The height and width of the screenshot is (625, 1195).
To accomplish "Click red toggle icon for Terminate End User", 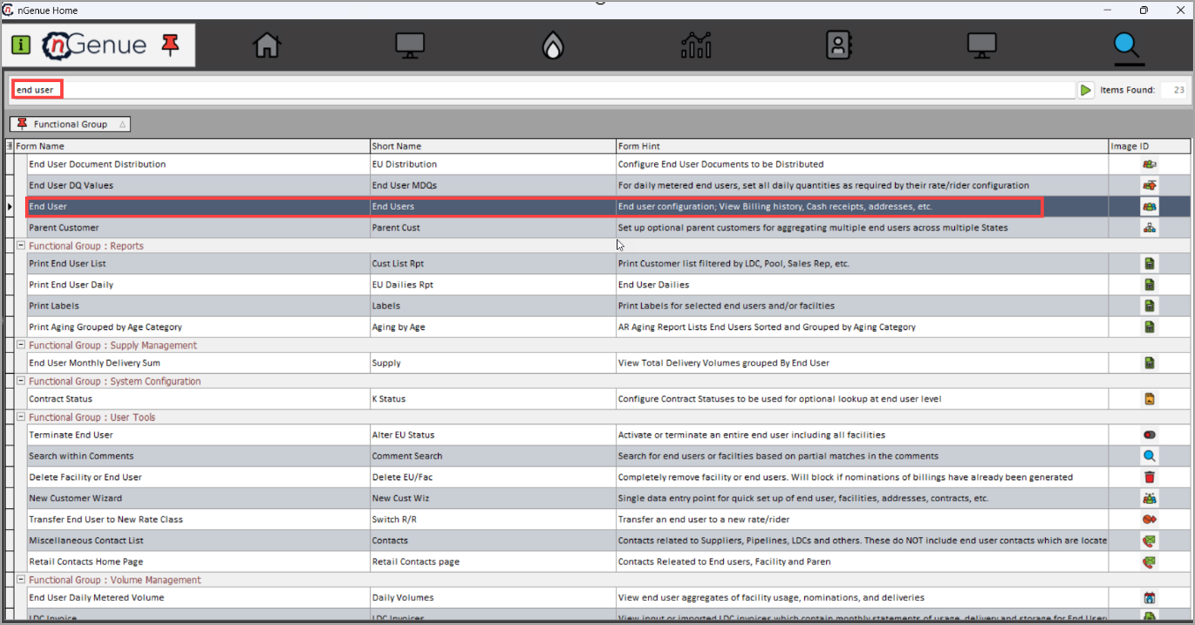I will [x=1149, y=434].
